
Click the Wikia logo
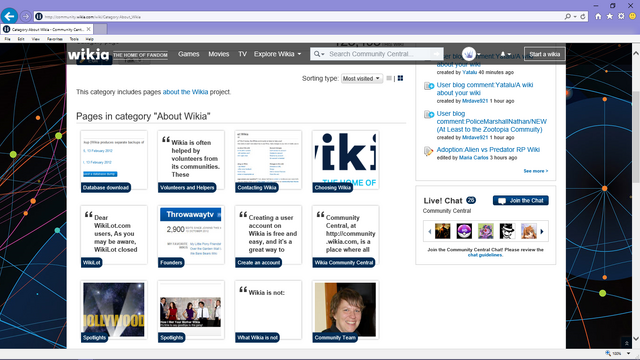[88, 54]
